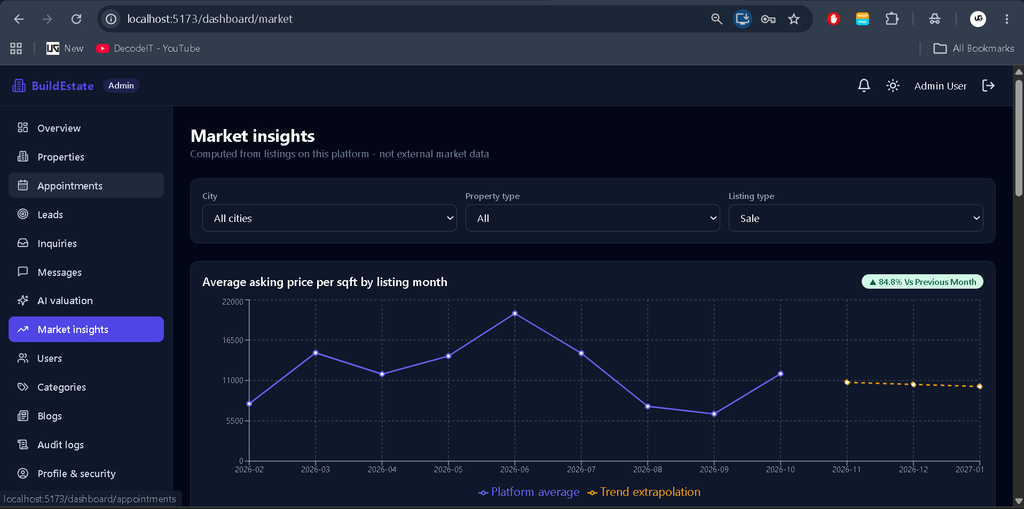Click the AI valuation sparkle icon
The width and height of the screenshot is (1024, 509).
[23, 301]
